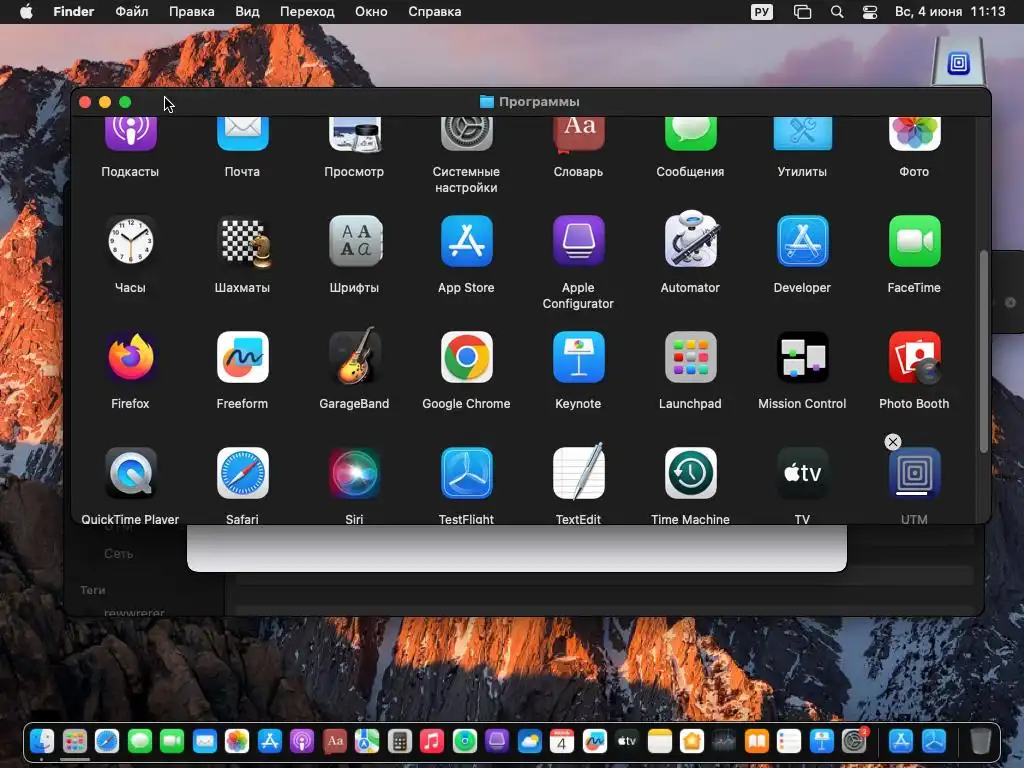Open the Правка menu
This screenshot has height=768, width=1024.
click(191, 12)
